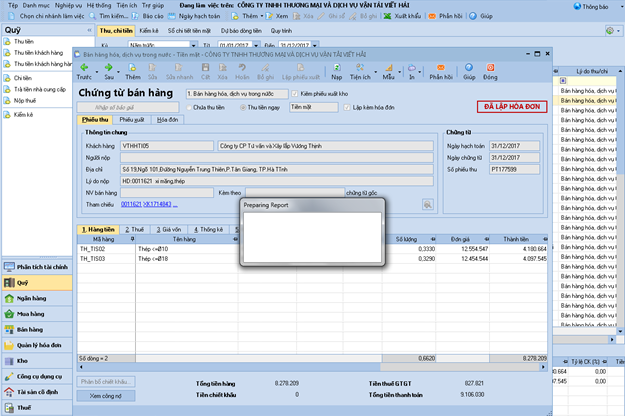
Task: Open the Tiền mặt payment method dropdown
Action: 314,107
